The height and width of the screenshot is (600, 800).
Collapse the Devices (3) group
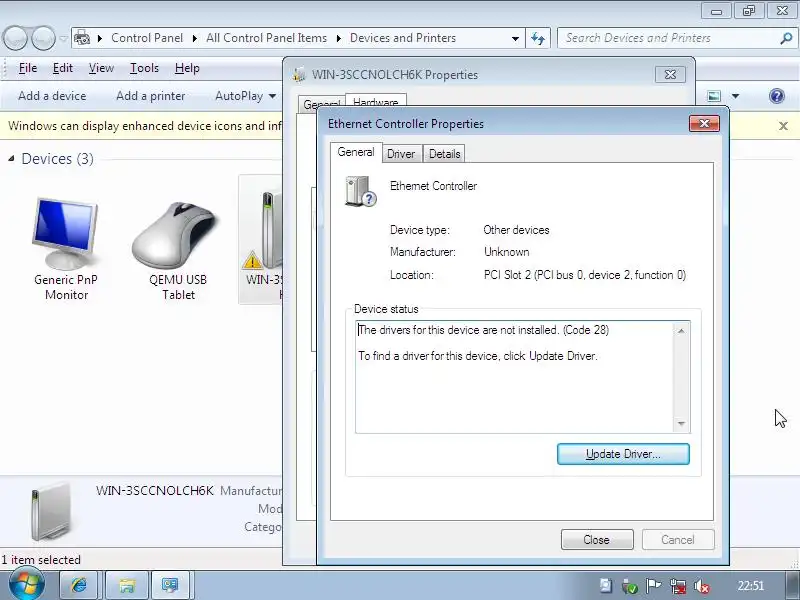[x=11, y=159]
